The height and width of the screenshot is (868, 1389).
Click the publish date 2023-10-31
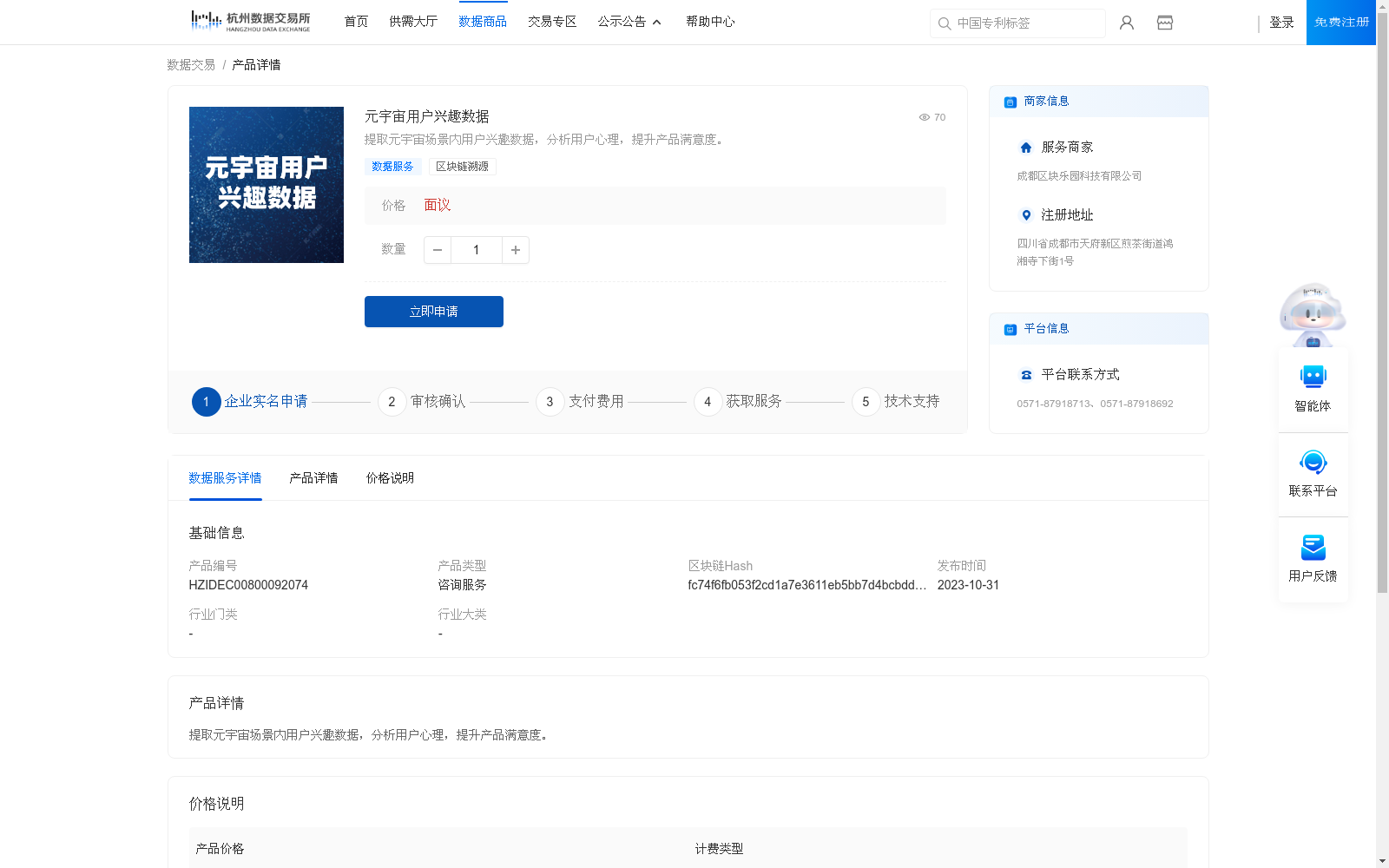pyautogui.click(x=968, y=585)
